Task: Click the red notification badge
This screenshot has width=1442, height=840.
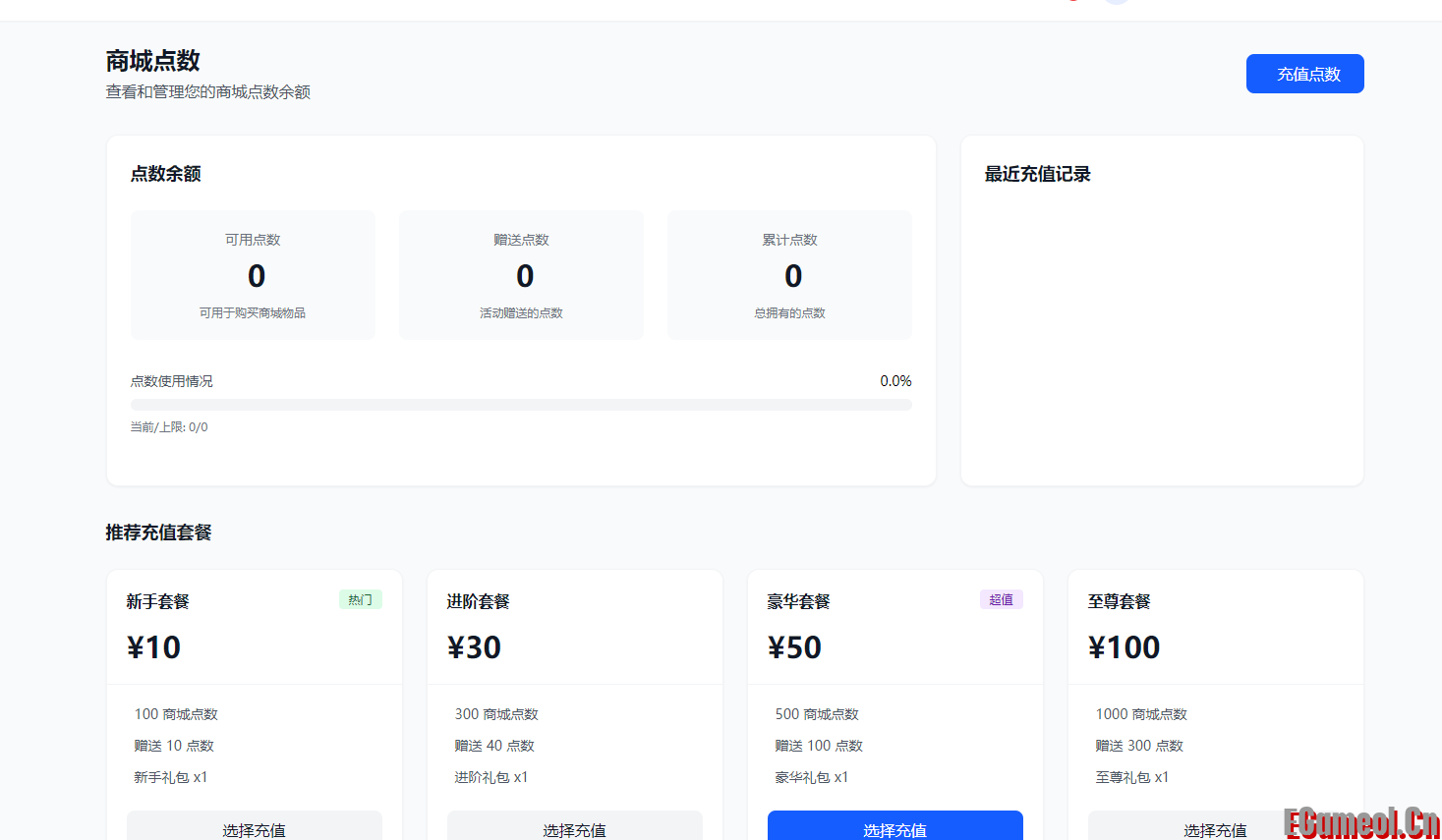Action: [x=1072, y=3]
